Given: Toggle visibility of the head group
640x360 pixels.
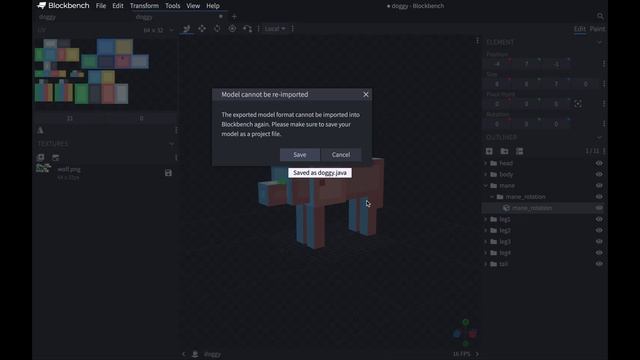Looking at the screenshot, I should (599, 163).
